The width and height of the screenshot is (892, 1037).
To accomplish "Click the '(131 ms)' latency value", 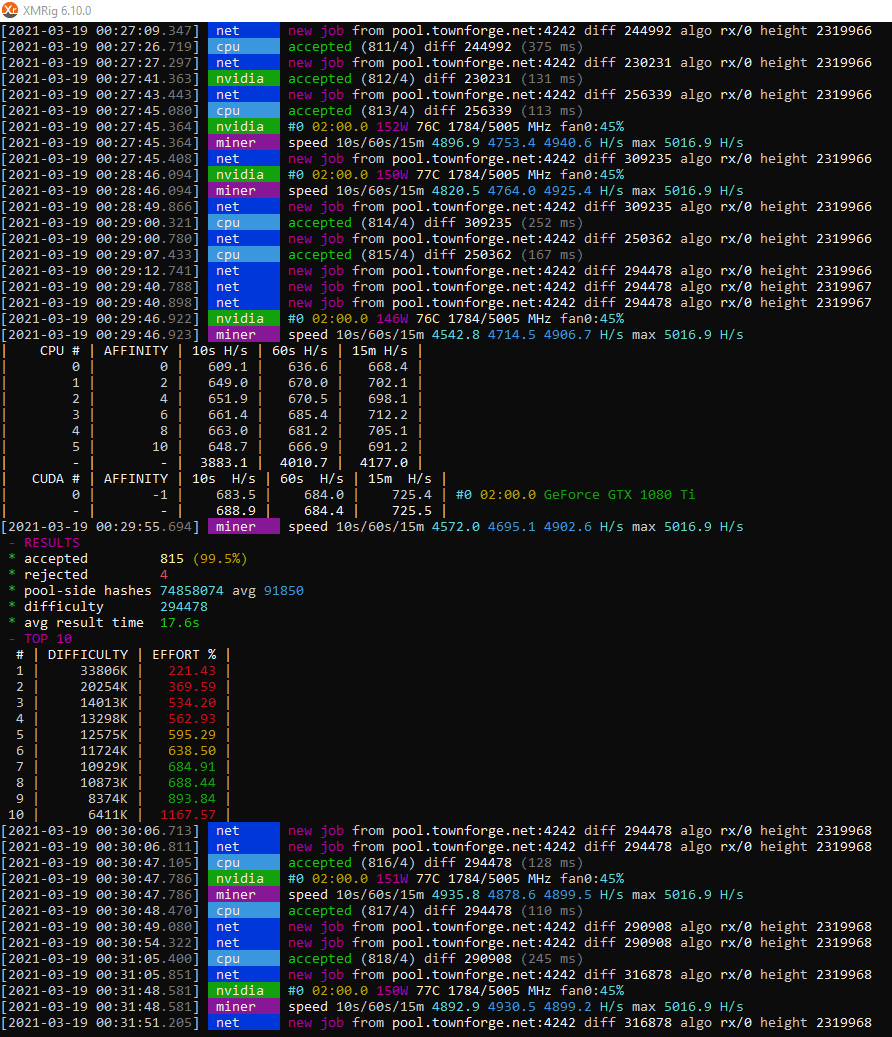I will coord(551,79).
